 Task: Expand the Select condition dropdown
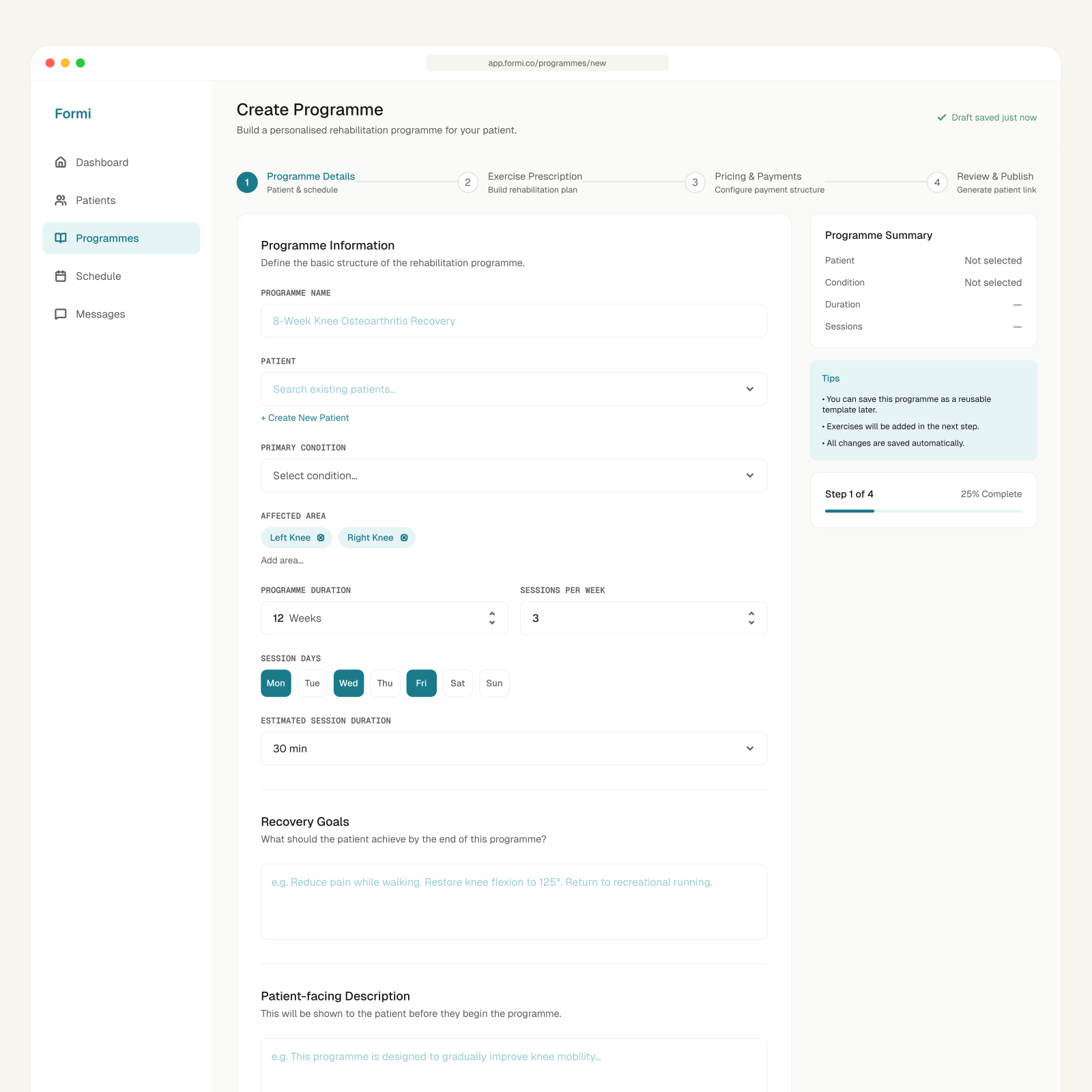[514, 476]
